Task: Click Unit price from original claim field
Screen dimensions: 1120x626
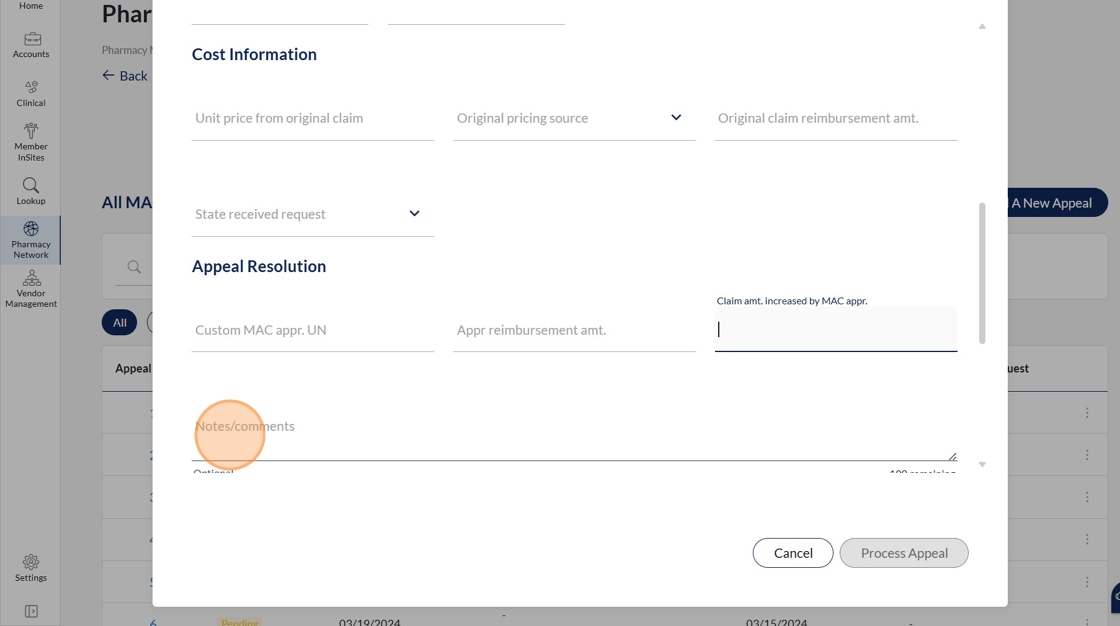Action: click(x=312, y=118)
